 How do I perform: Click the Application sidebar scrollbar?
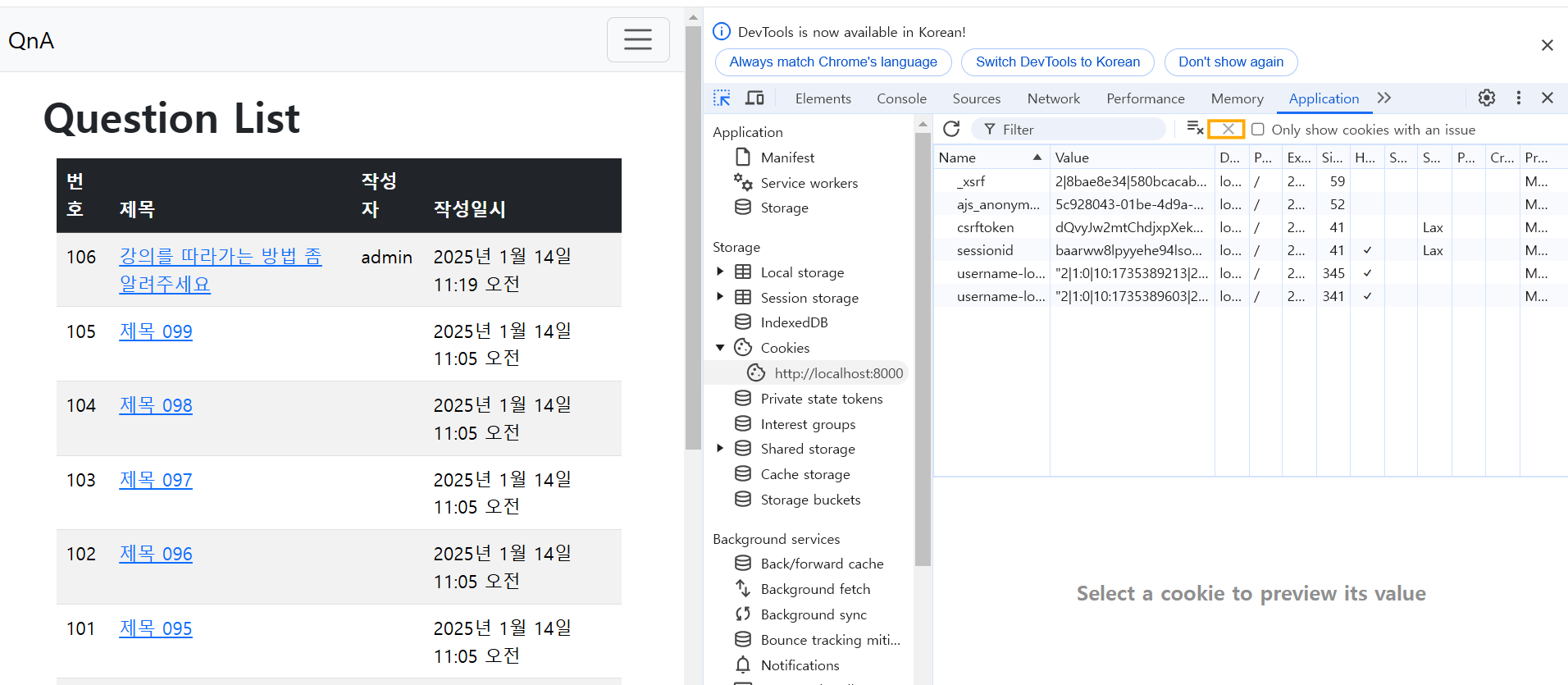pyautogui.click(x=923, y=349)
